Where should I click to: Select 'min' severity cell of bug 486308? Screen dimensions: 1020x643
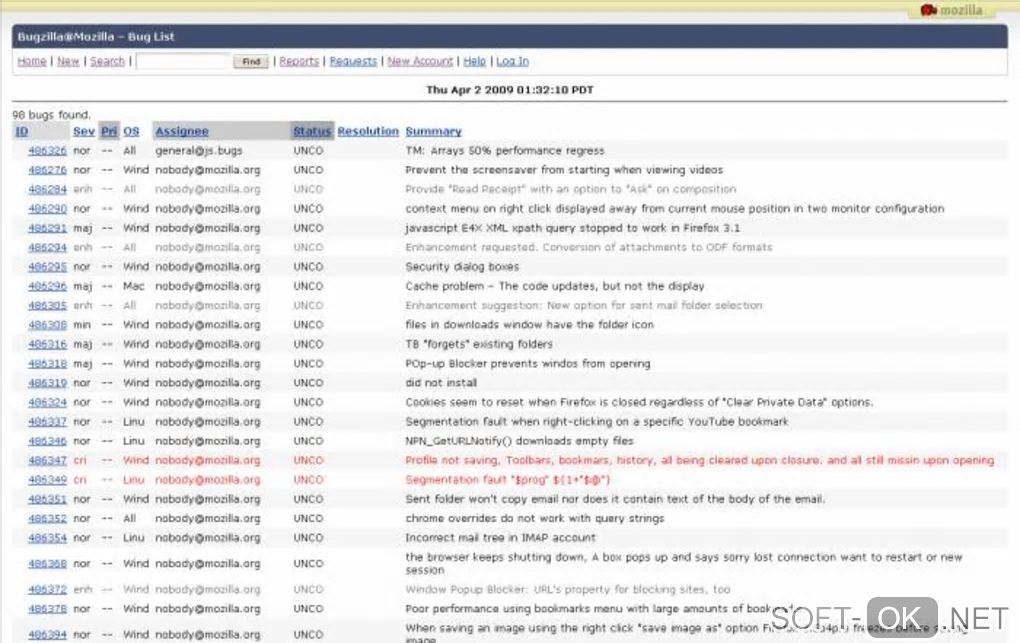[x=82, y=325]
